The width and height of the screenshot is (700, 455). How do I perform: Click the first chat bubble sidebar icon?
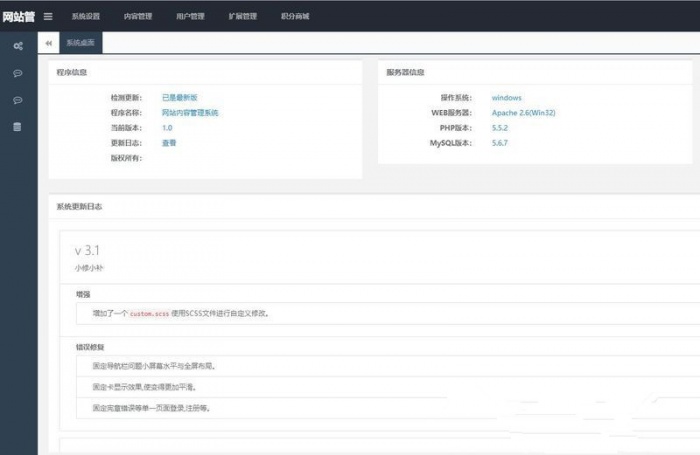coord(18,74)
